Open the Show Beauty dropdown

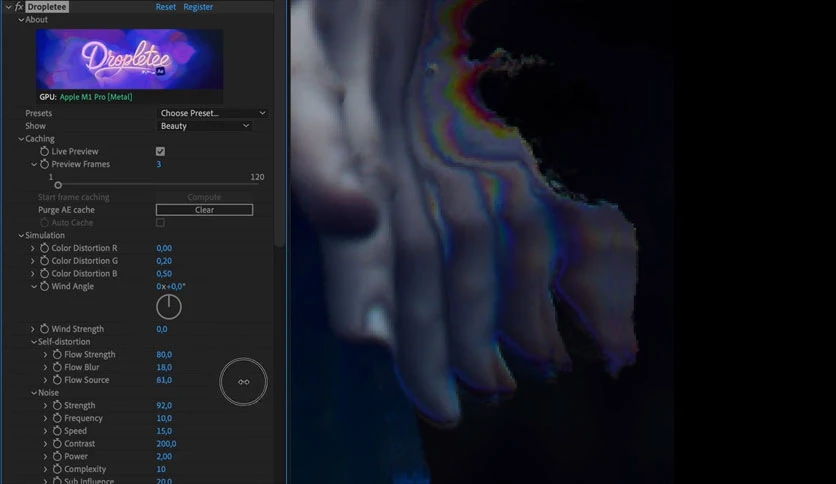205,126
